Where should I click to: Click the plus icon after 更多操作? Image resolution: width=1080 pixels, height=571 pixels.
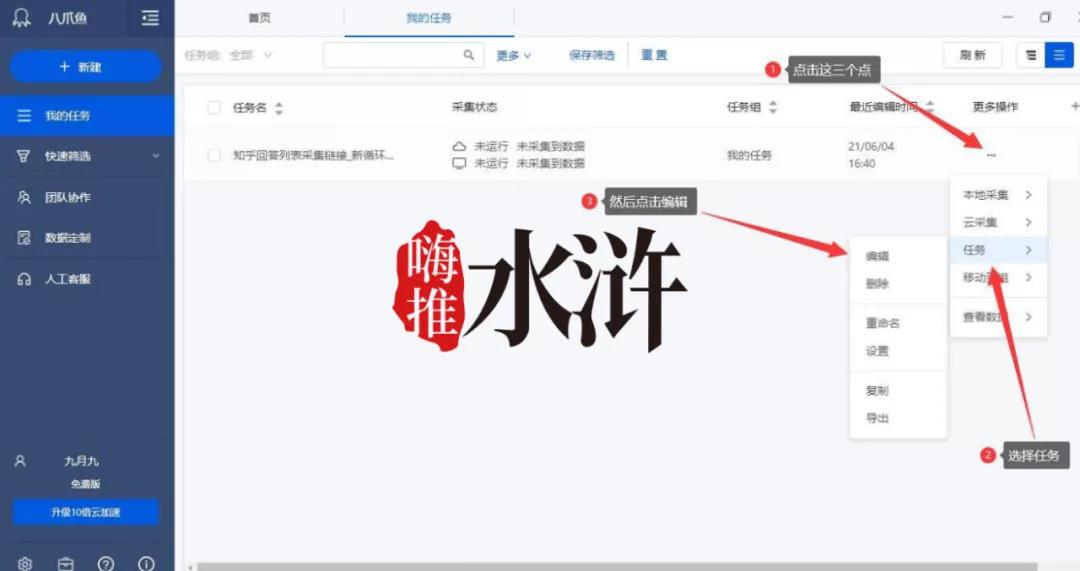point(1074,106)
